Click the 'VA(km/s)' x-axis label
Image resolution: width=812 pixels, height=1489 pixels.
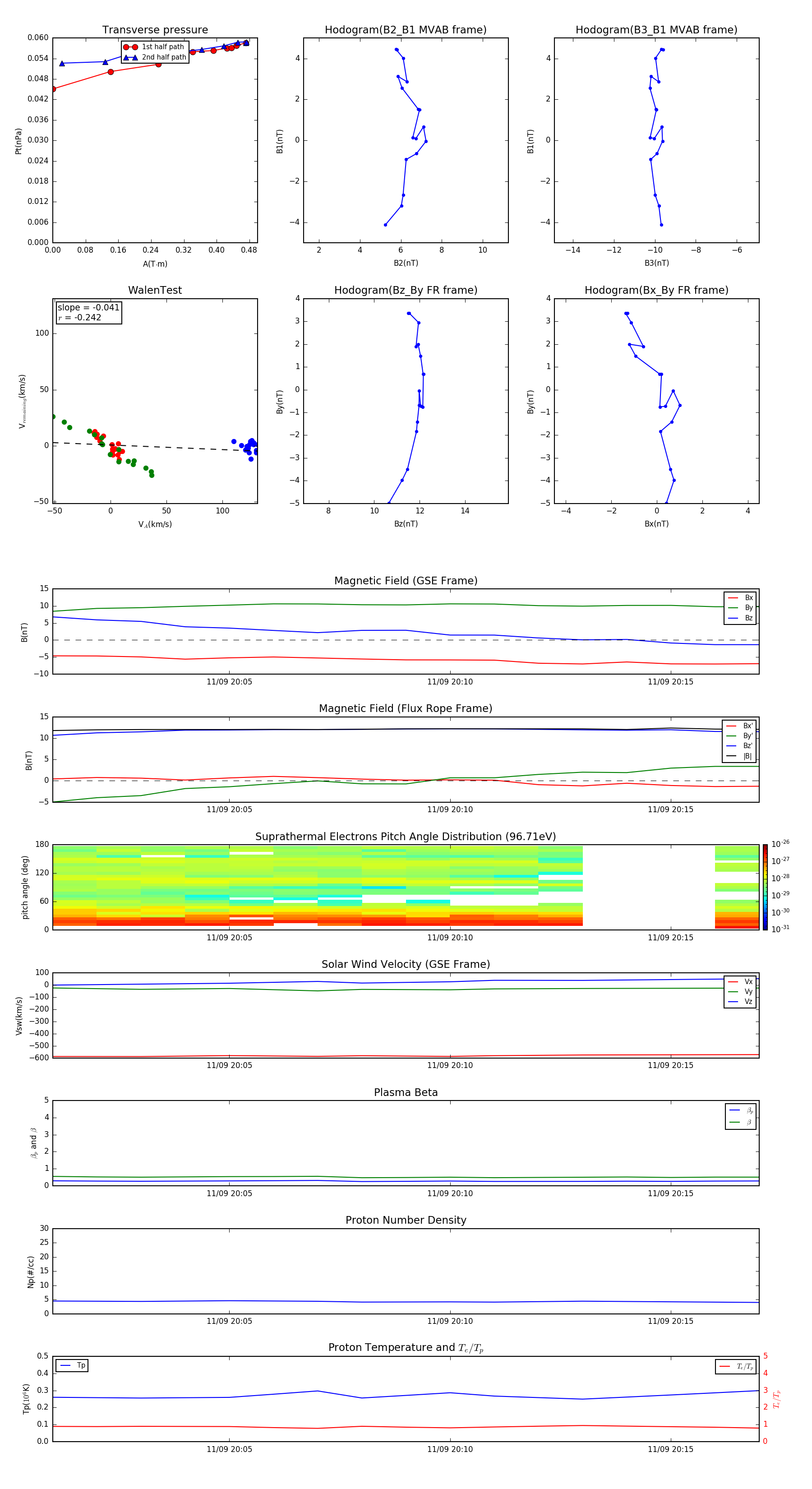click(155, 524)
